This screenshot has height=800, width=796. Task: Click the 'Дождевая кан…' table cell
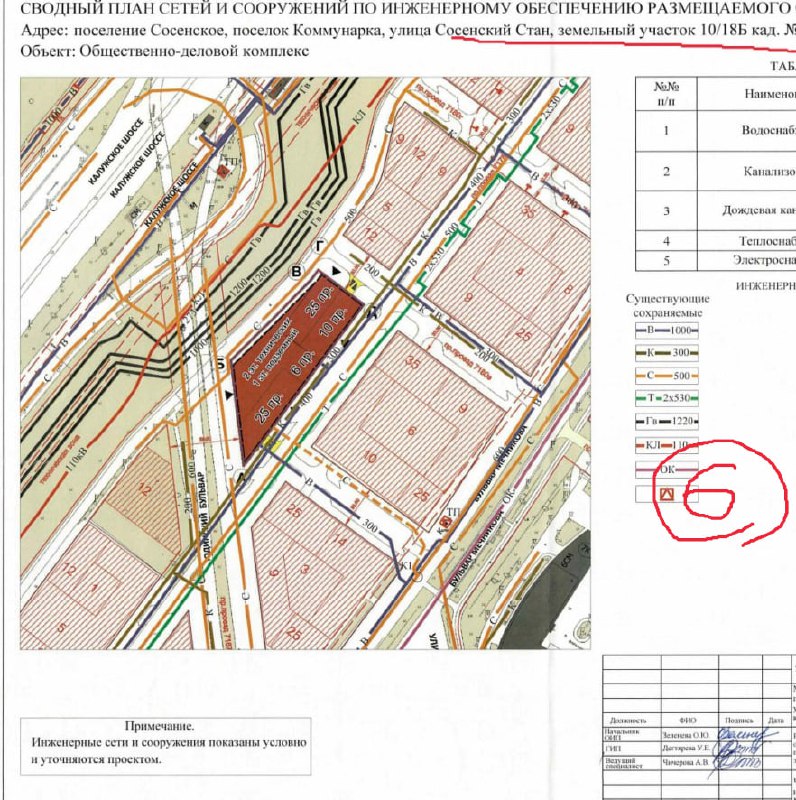point(747,211)
